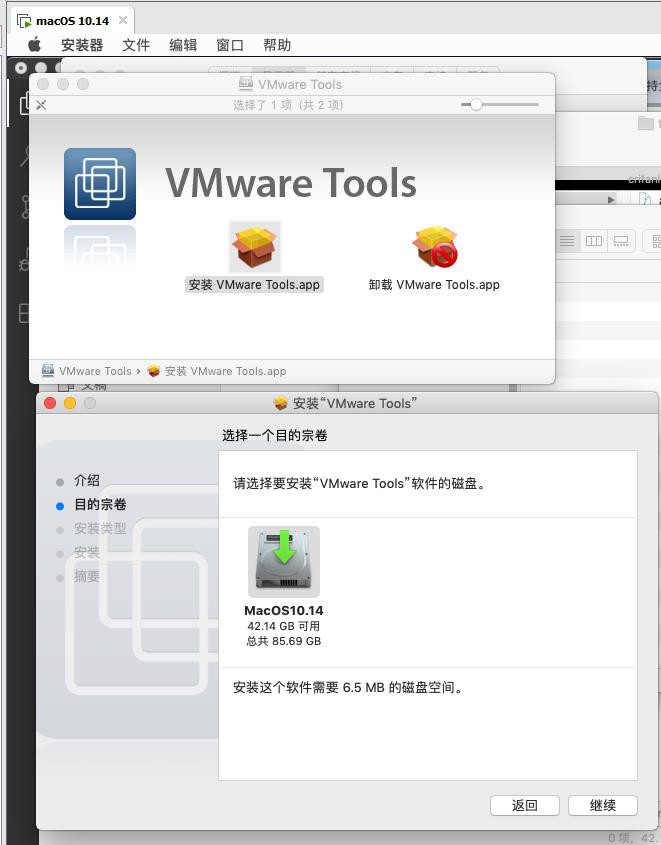661x845 pixels.
Task: Click package icon in installer title bar
Action: 280,403
